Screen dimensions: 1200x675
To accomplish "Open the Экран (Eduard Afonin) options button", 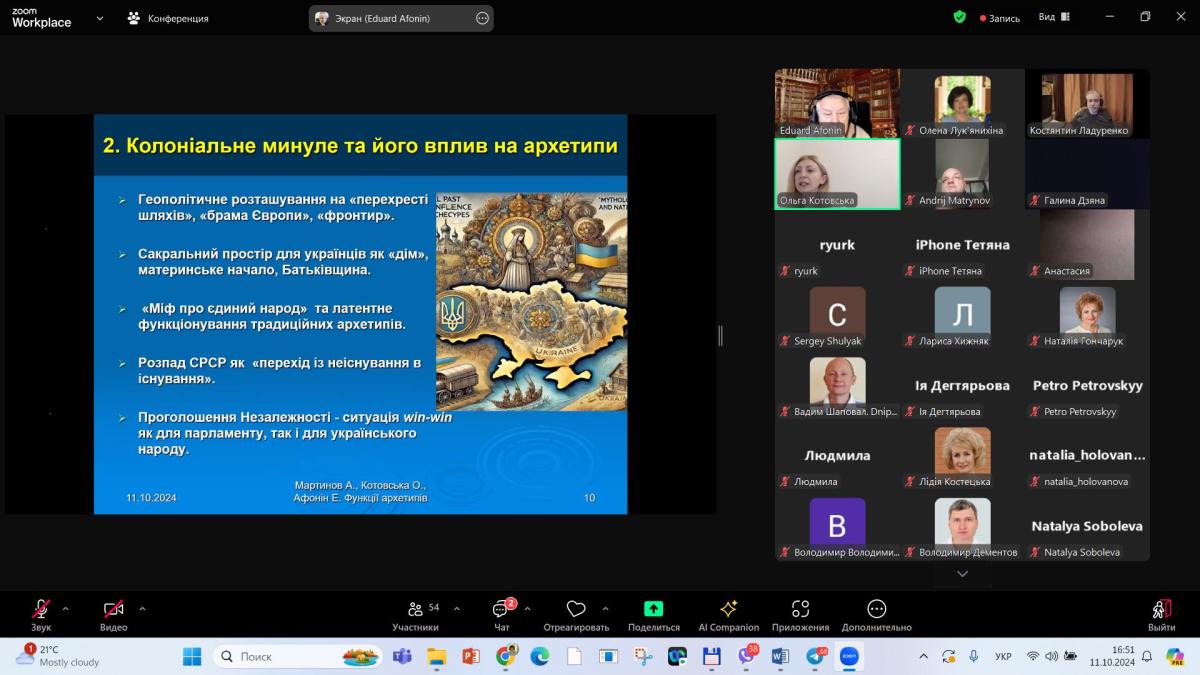I will [482, 18].
